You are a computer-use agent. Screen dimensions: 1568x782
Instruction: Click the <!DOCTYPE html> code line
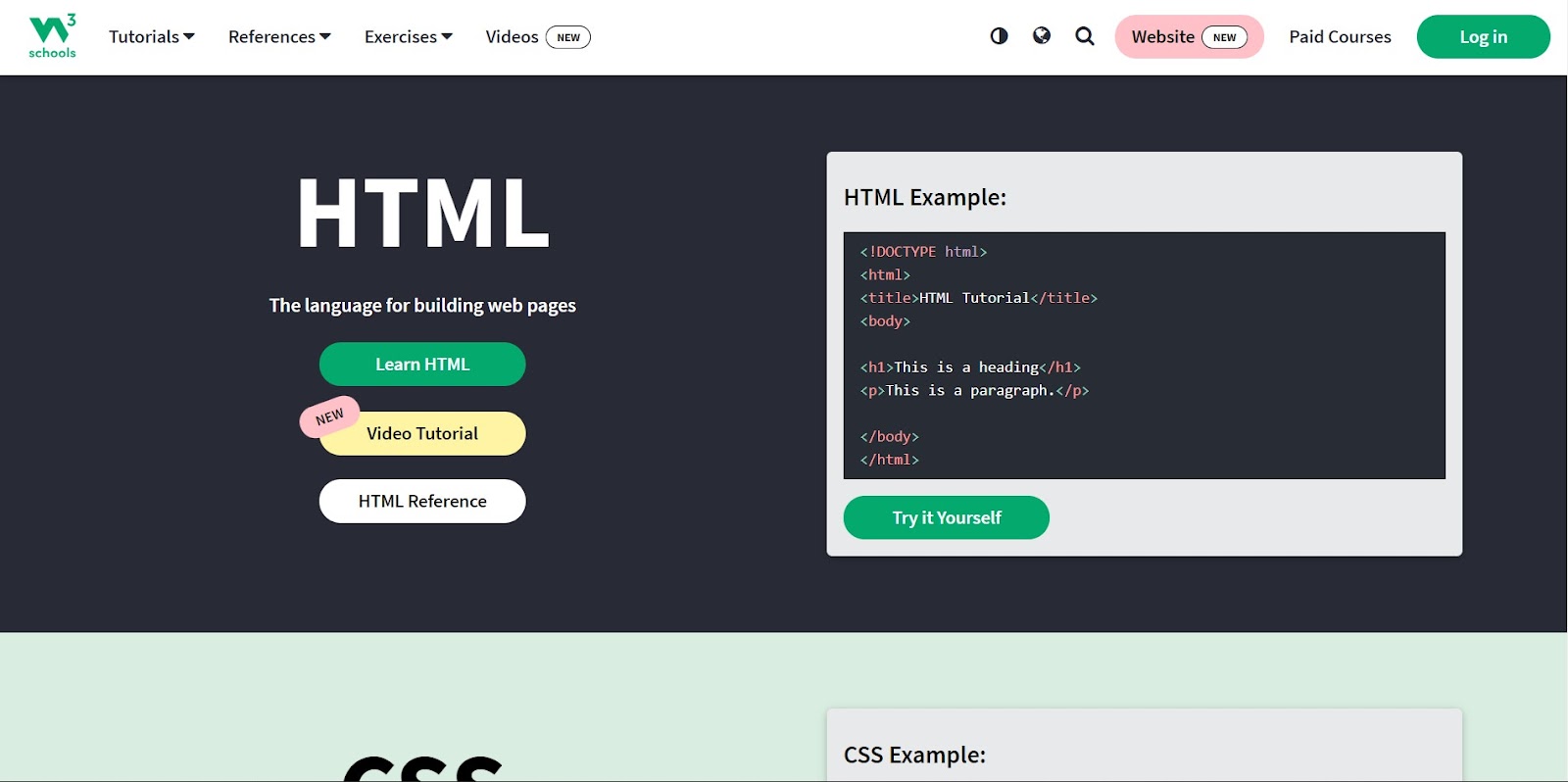[x=923, y=252]
